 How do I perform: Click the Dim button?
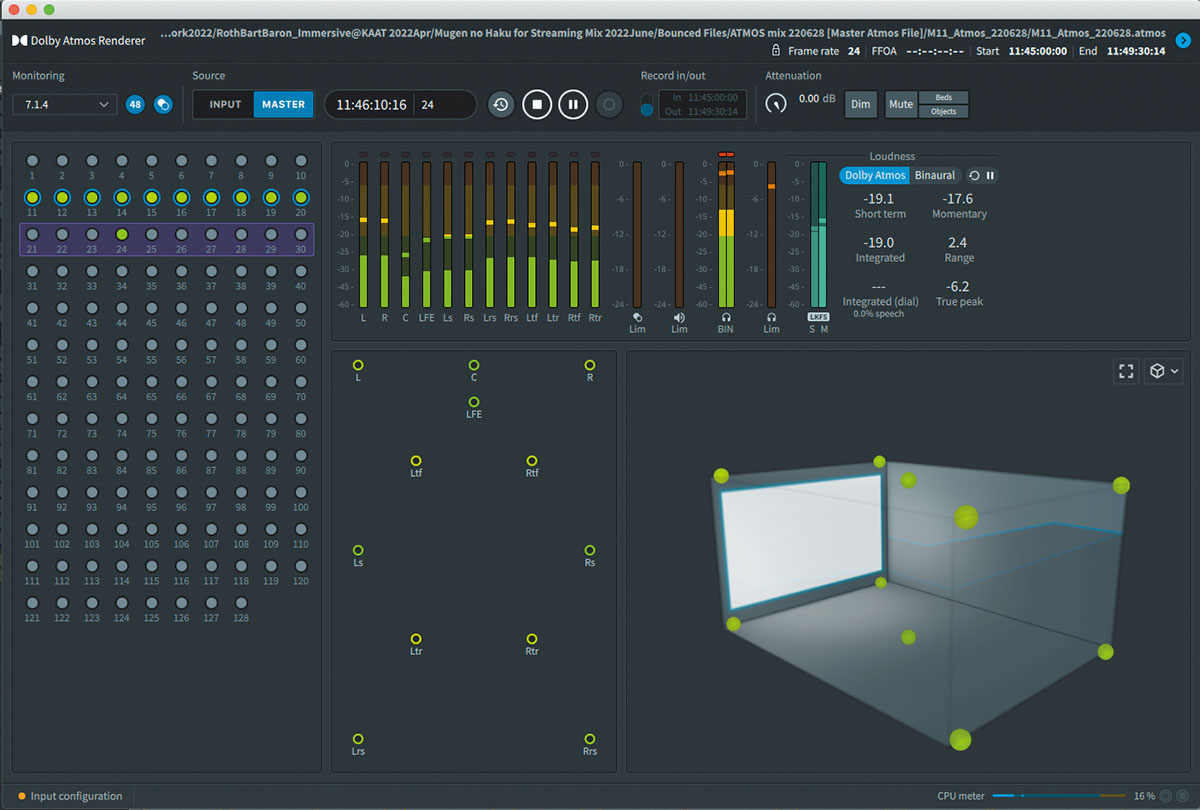pyautogui.click(x=860, y=104)
